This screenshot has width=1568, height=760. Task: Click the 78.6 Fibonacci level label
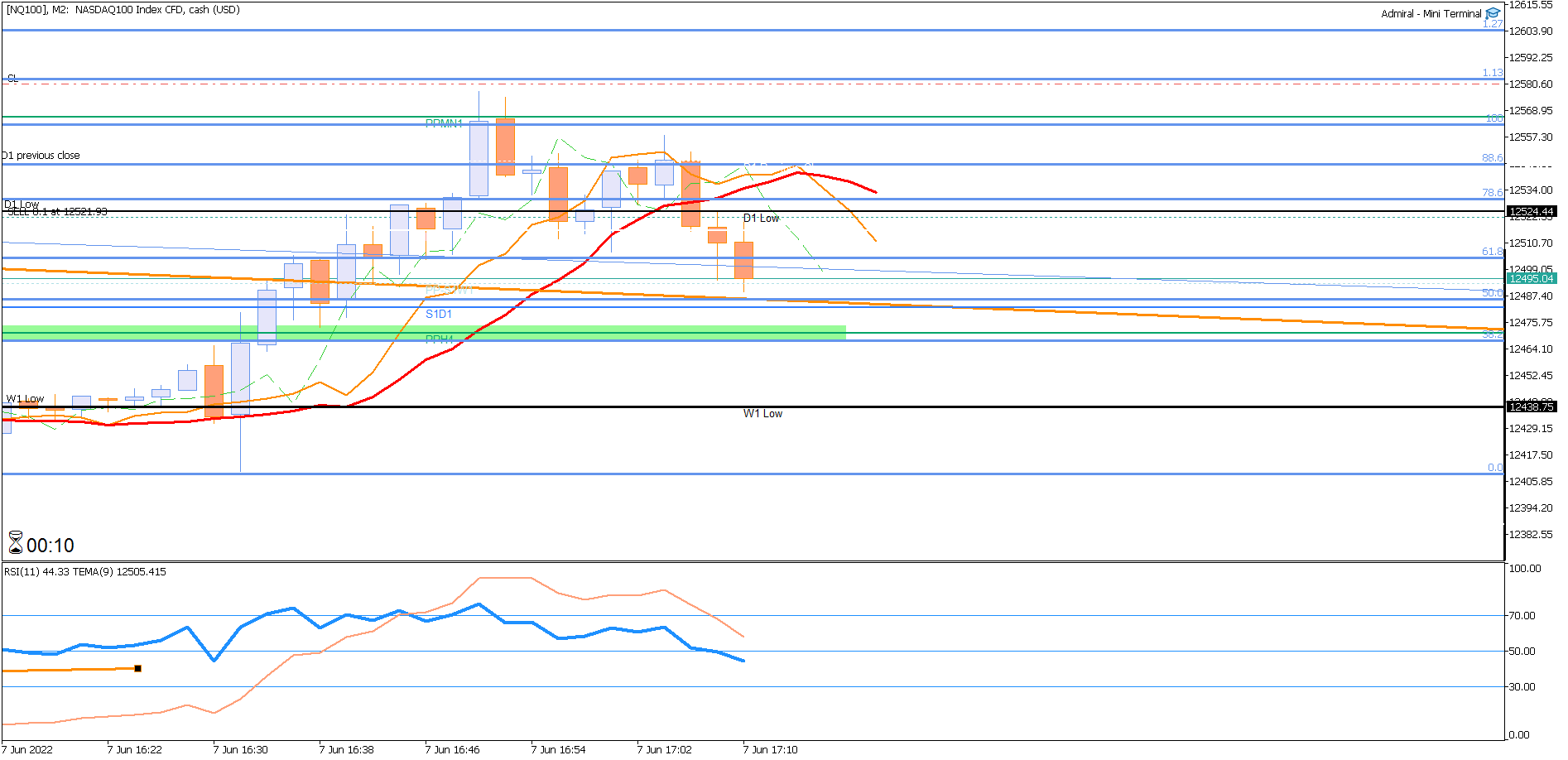click(x=1493, y=193)
